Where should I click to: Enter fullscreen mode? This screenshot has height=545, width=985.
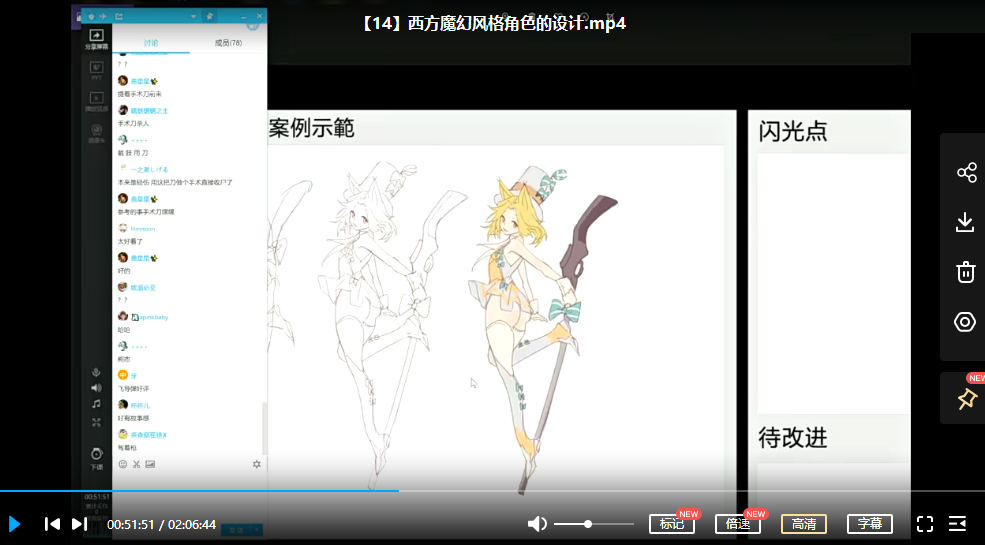click(925, 524)
